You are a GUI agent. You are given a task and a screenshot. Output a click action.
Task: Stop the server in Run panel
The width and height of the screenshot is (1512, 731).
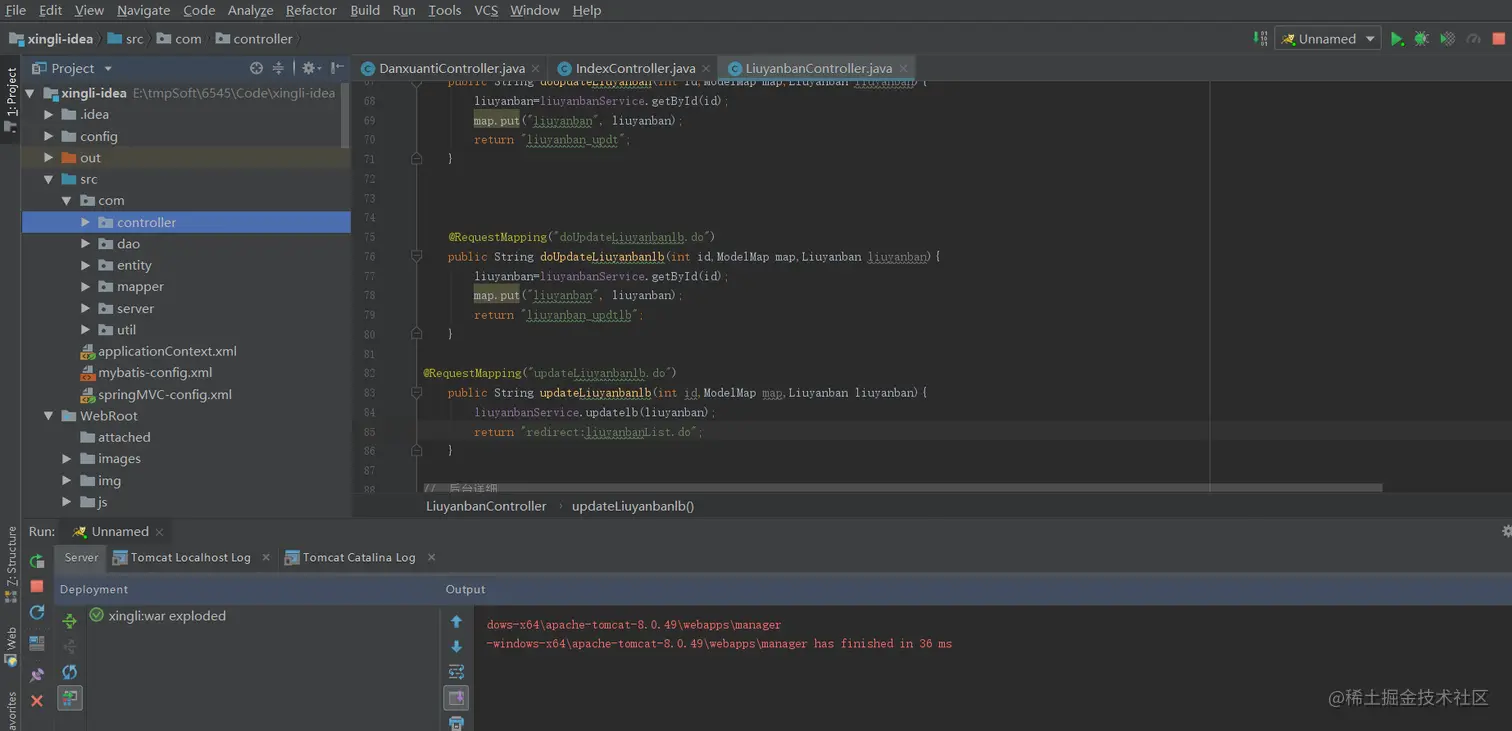click(x=37, y=586)
